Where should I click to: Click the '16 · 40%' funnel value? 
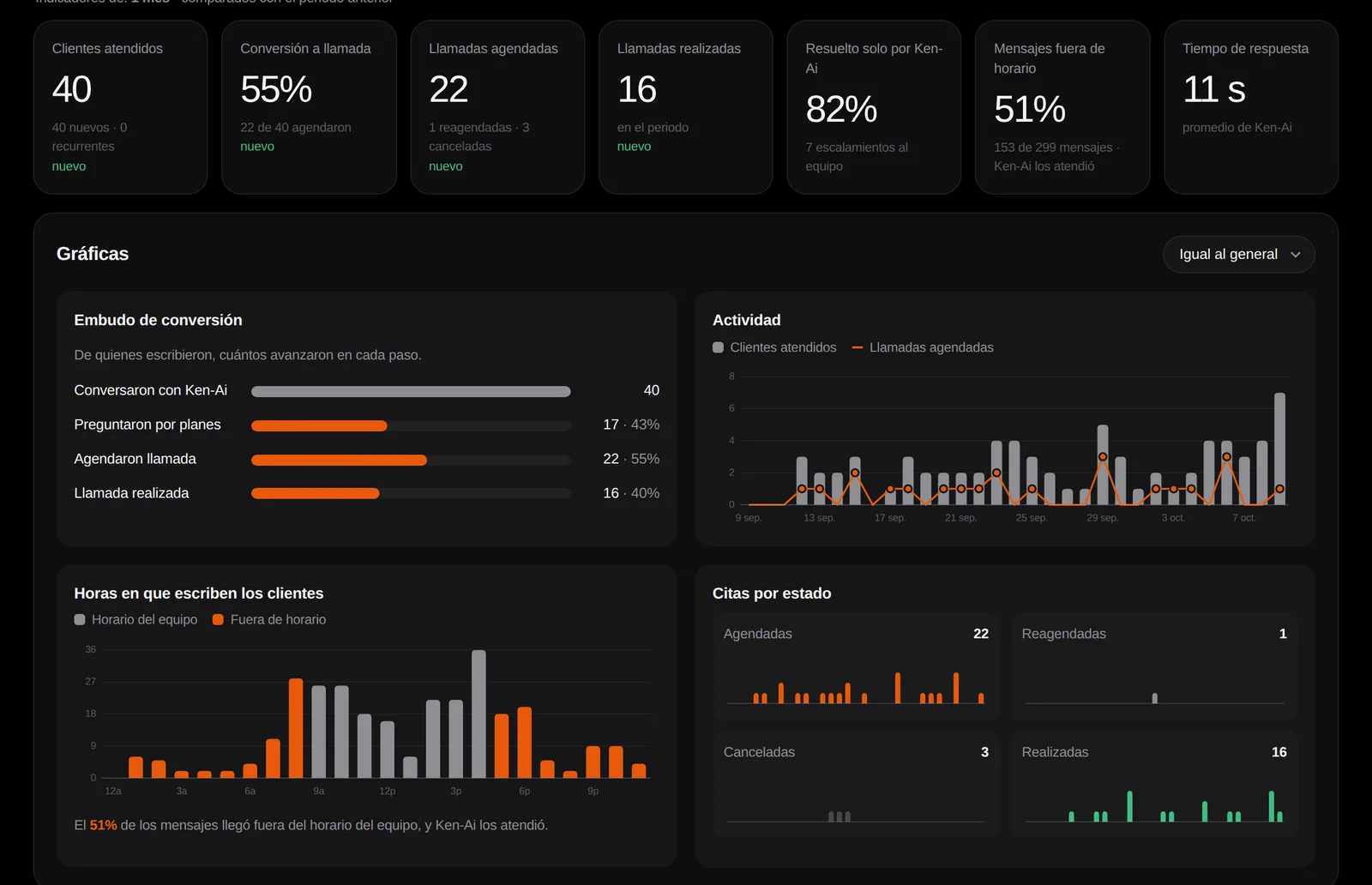631,493
